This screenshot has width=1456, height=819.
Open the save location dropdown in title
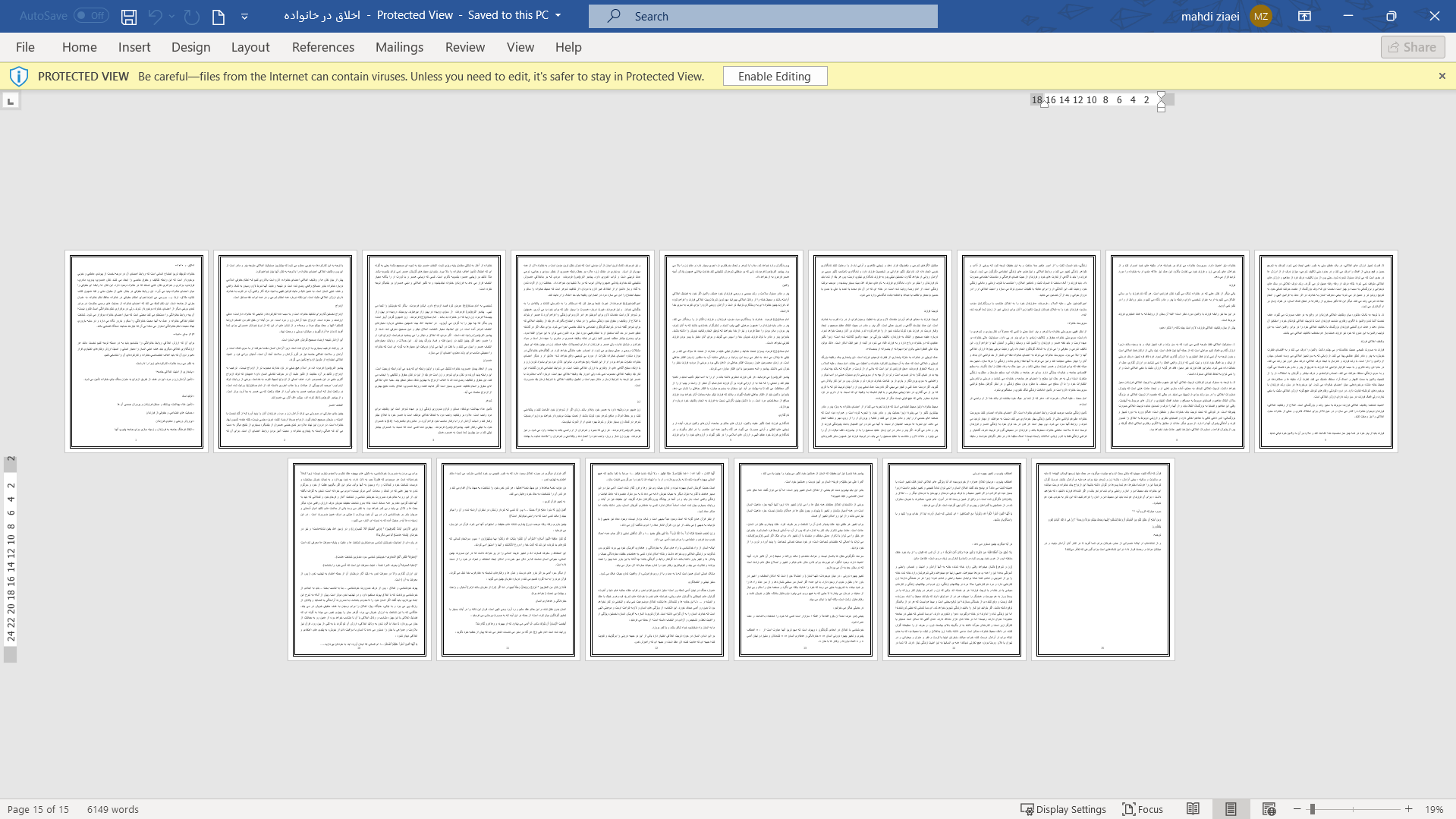pyautogui.click(x=558, y=15)
